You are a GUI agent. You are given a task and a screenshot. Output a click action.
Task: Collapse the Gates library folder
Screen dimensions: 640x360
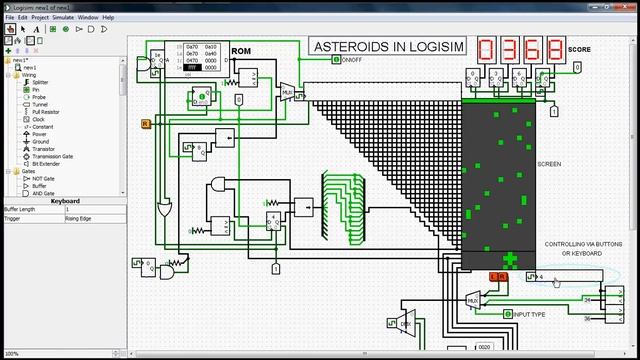[8, 171]
